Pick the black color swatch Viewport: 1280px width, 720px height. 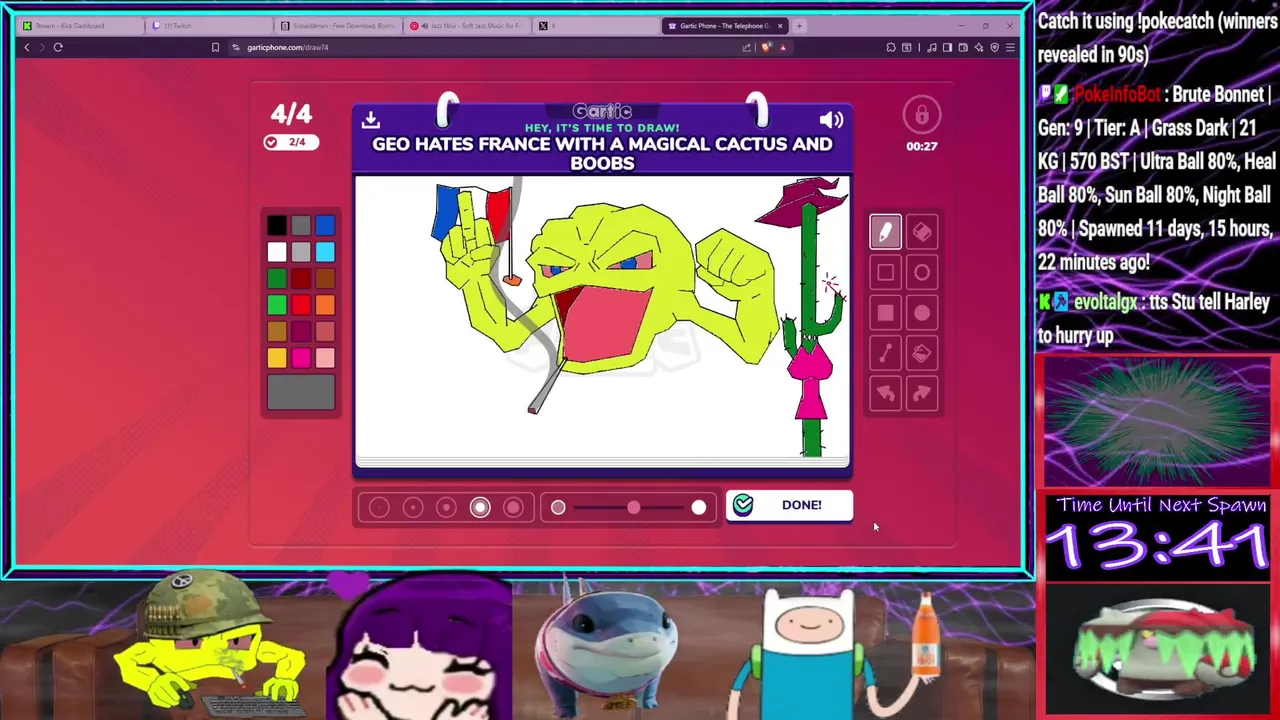[277, 226]
